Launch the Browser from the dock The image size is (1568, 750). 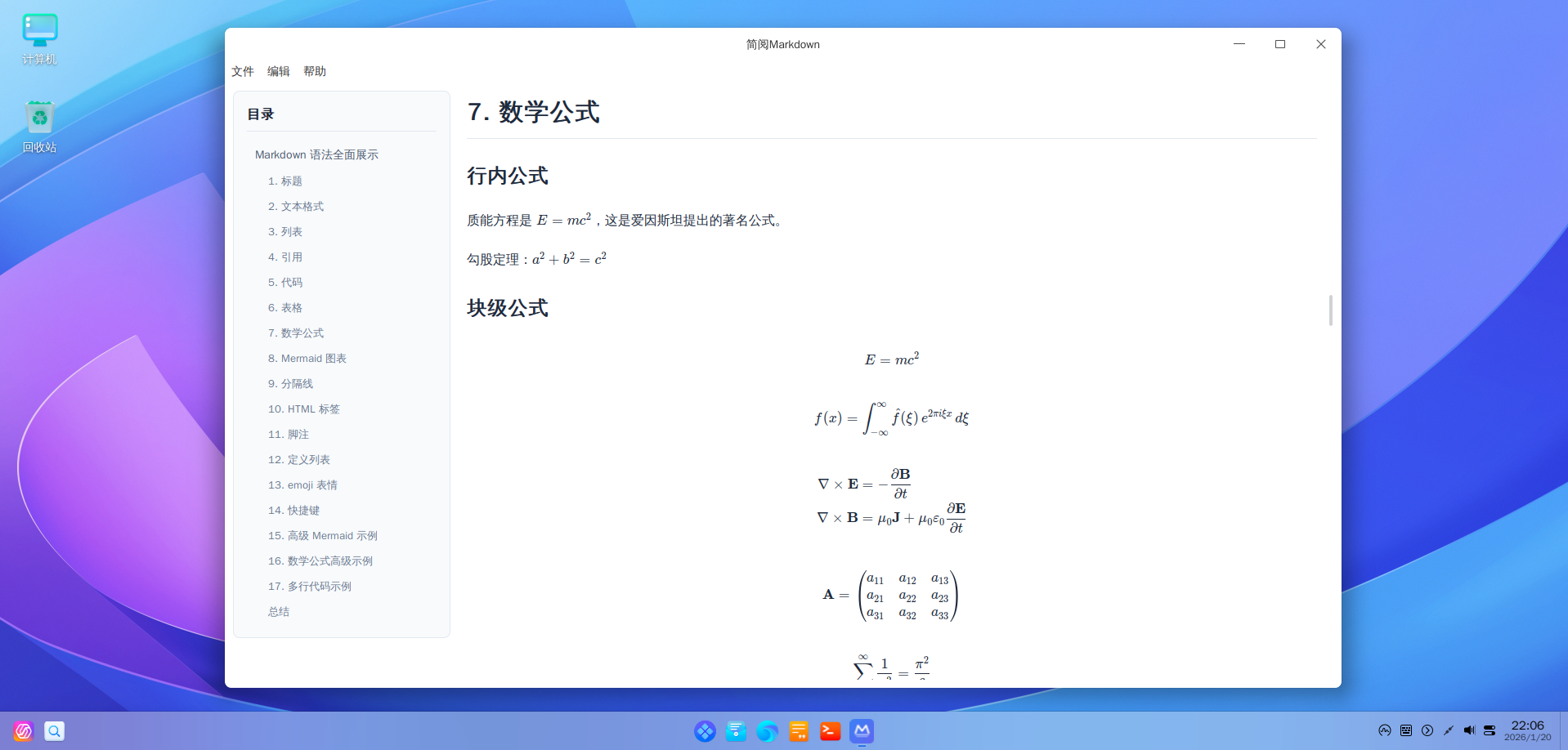tap(767, 731)
